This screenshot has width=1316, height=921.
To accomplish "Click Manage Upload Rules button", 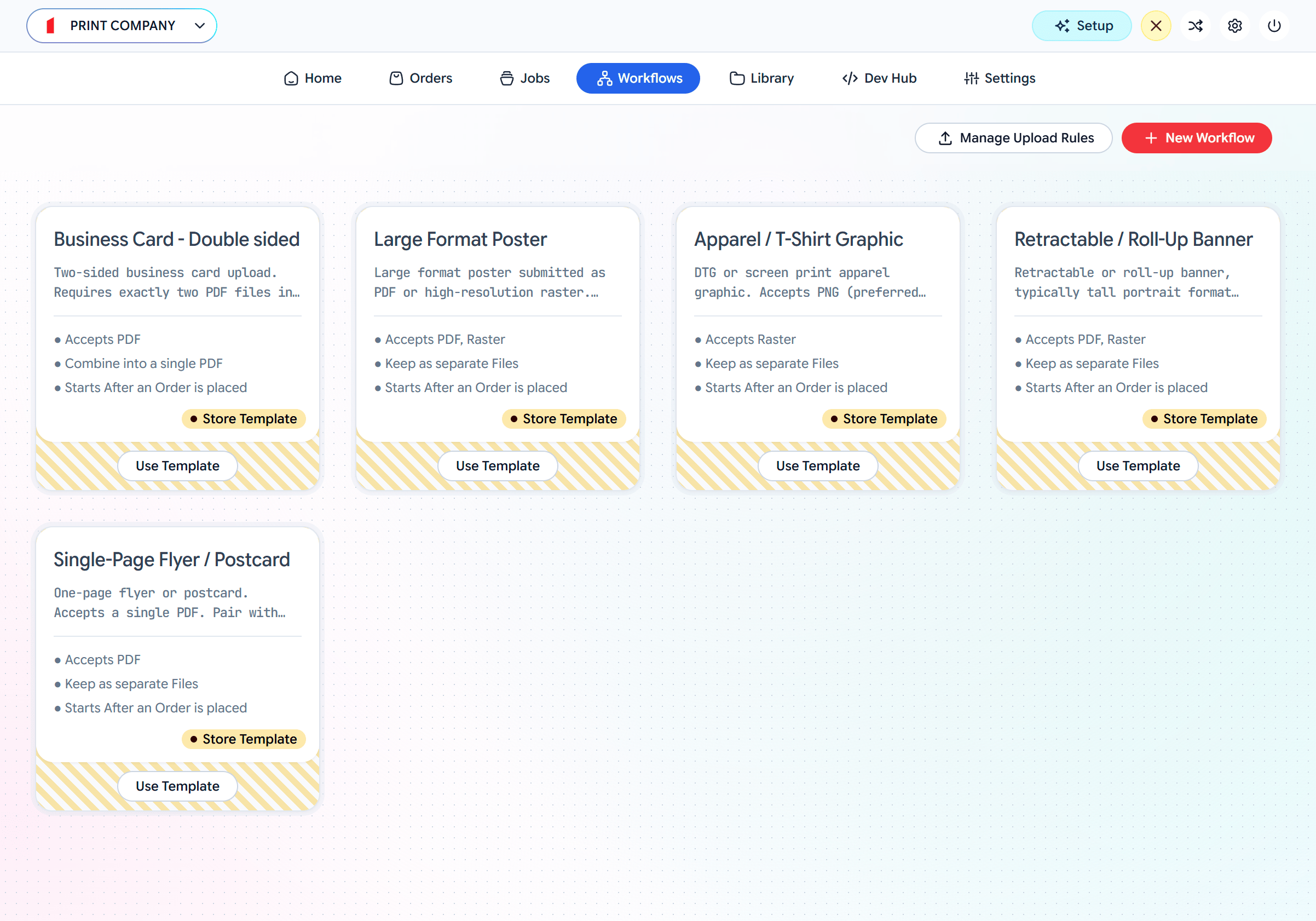I will click(x=1013, y=138).
